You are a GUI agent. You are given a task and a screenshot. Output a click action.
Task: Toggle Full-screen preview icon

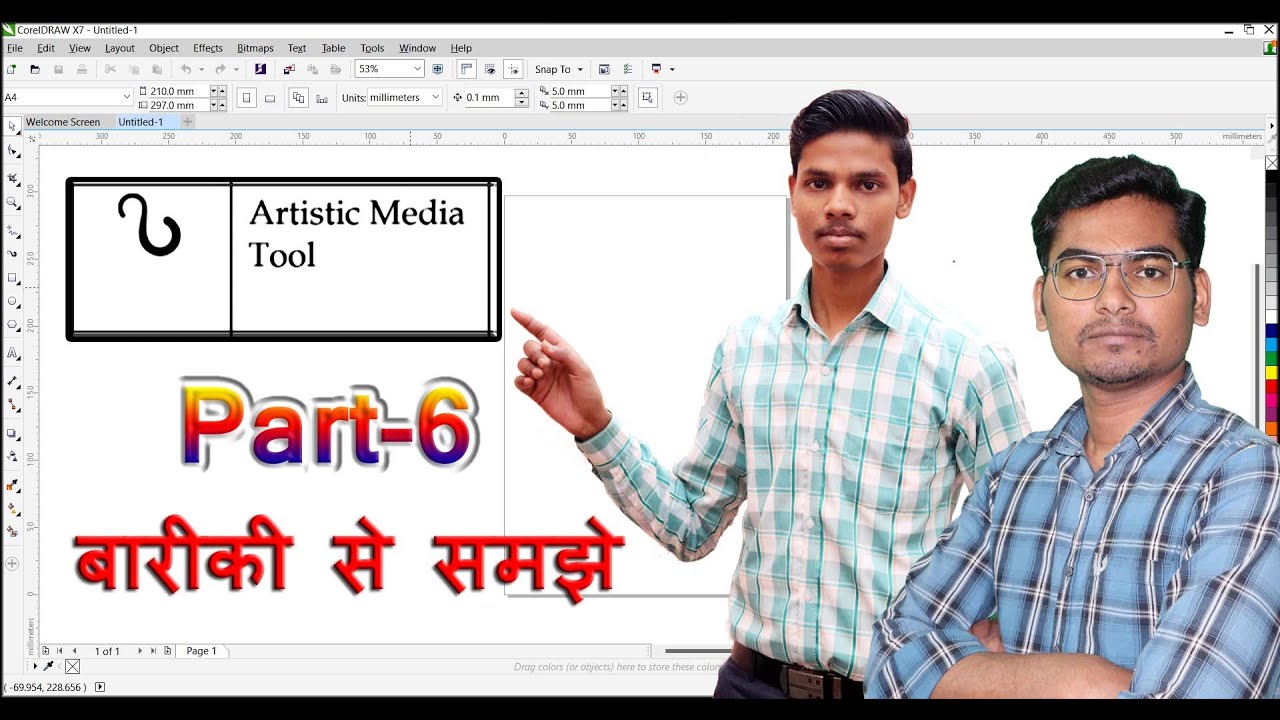(x=438, y=69)
